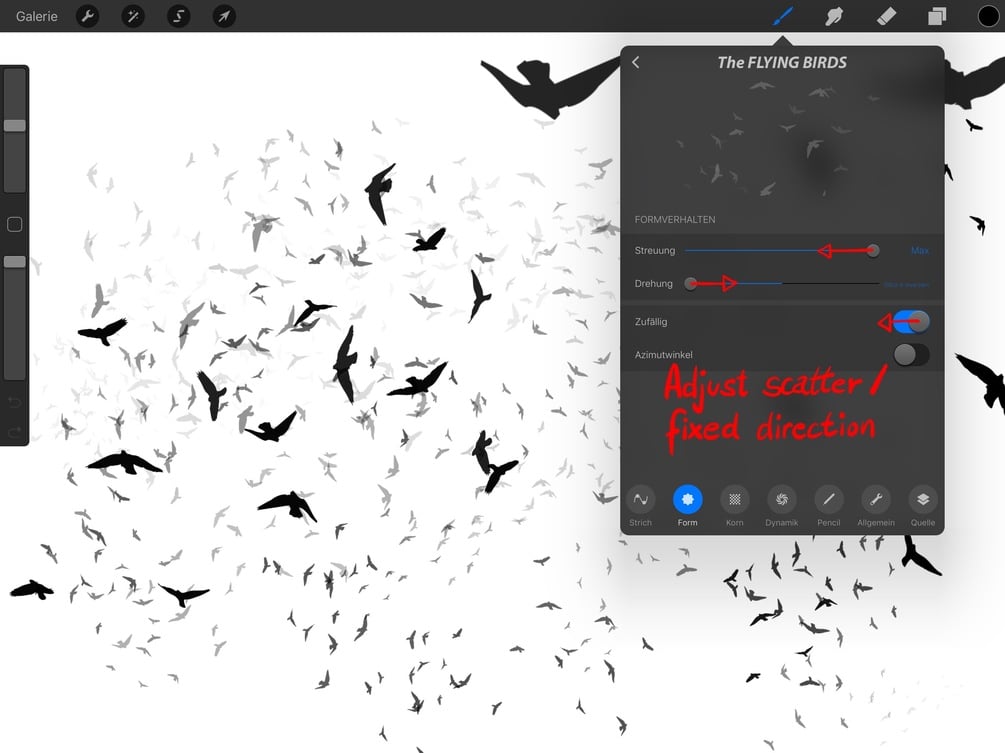Image resolution: width=1005 pixels, height=753 pixels.
Task: Open the black color swatch
Action: (988, 16)
